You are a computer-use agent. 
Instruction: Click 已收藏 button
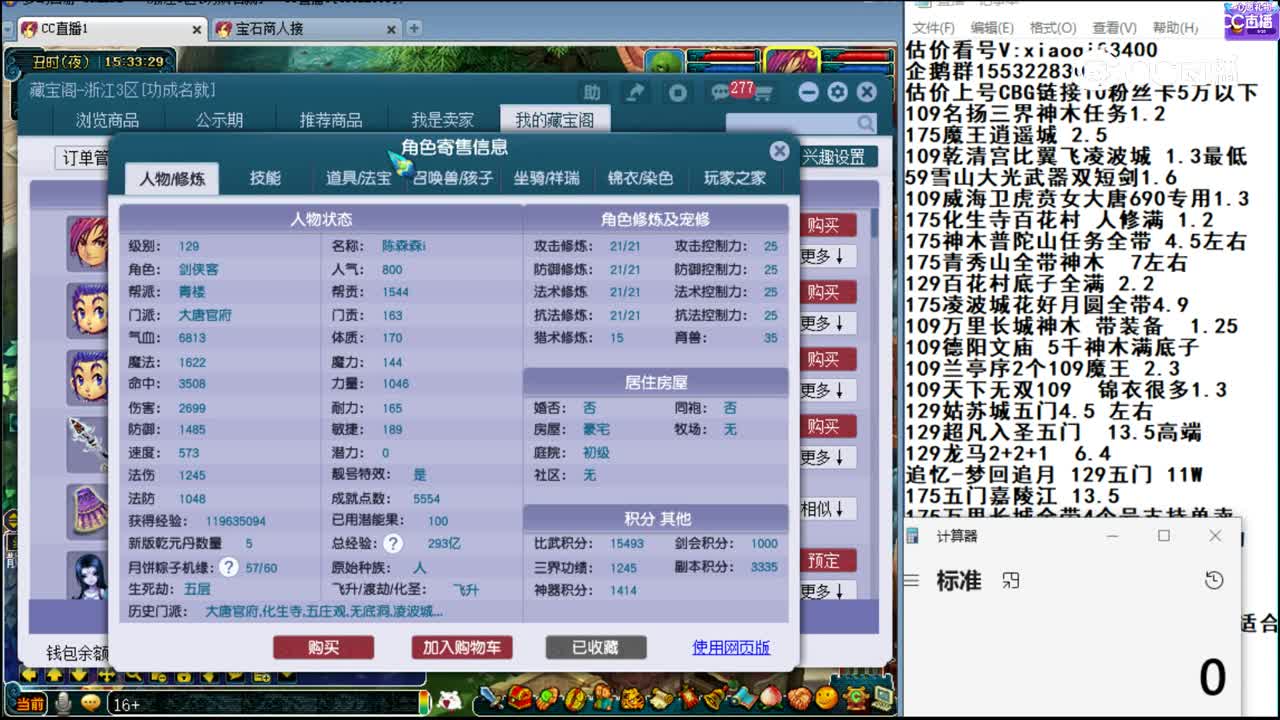[x=595, y=648]
